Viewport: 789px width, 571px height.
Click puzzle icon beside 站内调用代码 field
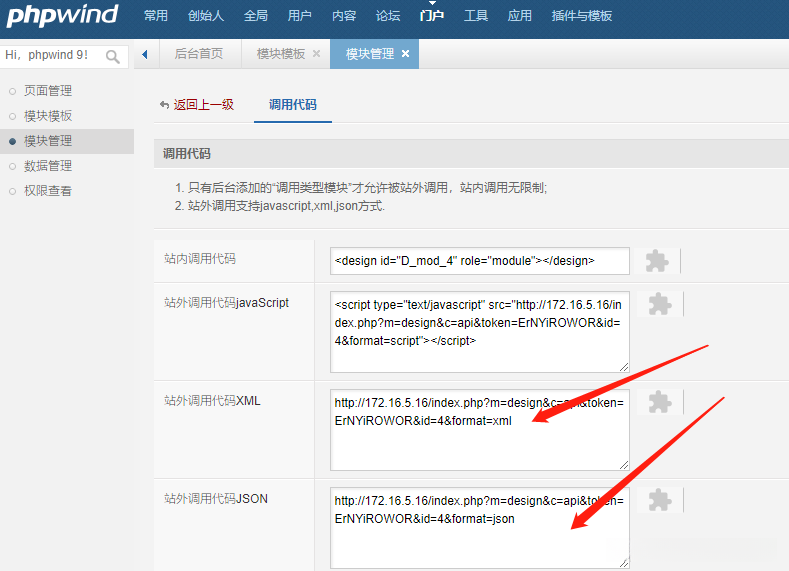tap(657, 261)
